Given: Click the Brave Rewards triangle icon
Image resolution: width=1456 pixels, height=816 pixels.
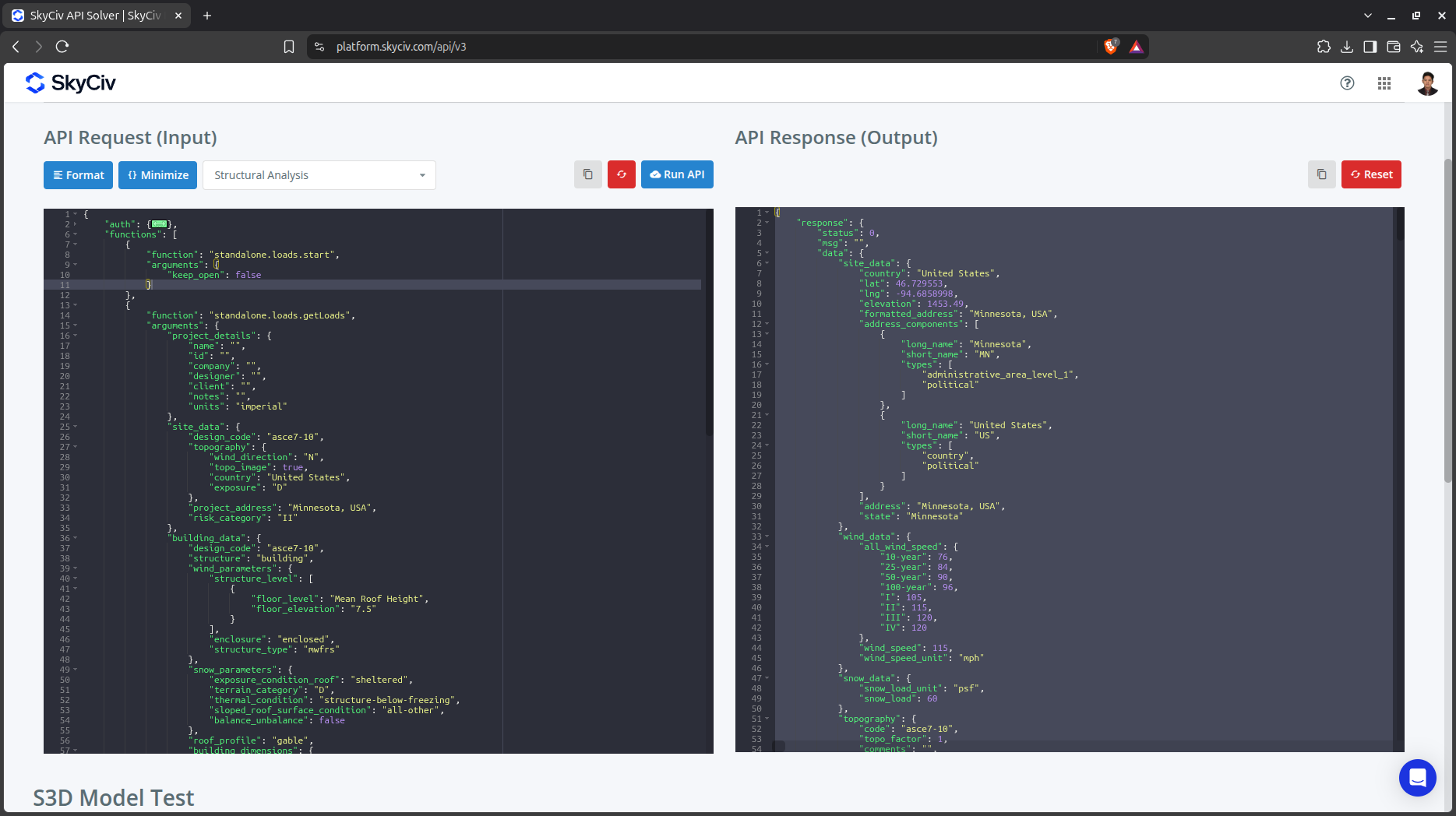Looking at the screenshot, I should tap(1137, 47).
